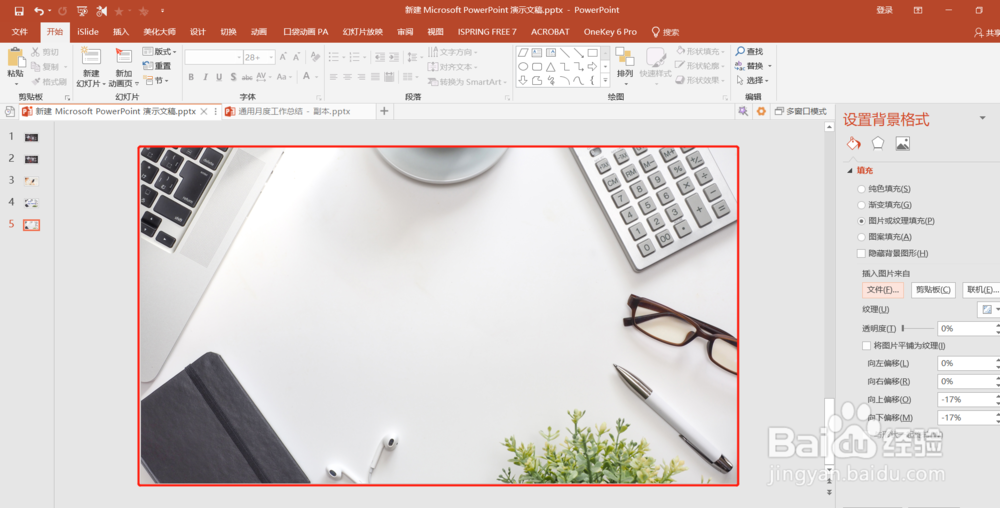1000x508 pixels.
Task: Switch to the Insert (插入) ribbon tab
Action: point(121,32)
